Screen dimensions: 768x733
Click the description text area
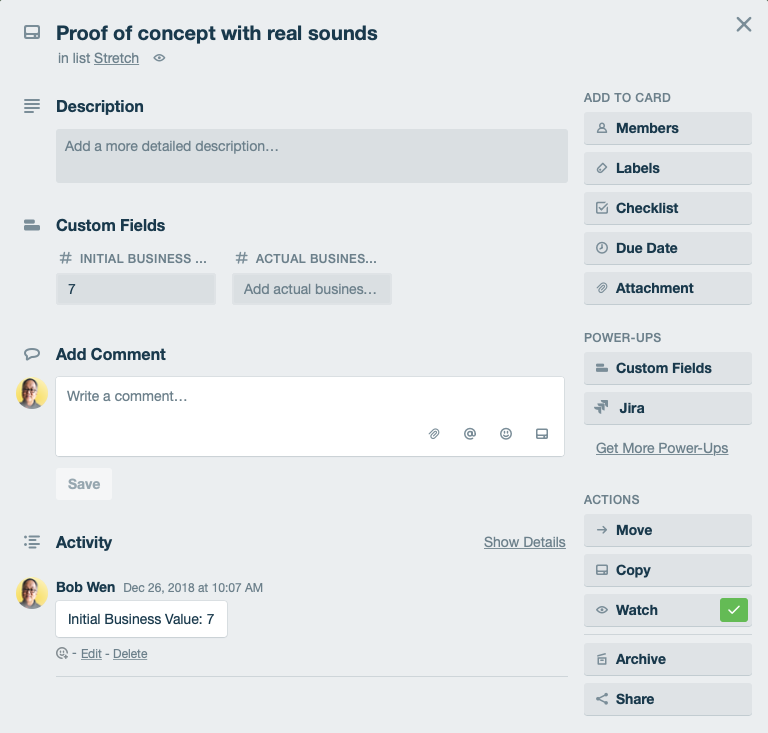pos(311,155)
